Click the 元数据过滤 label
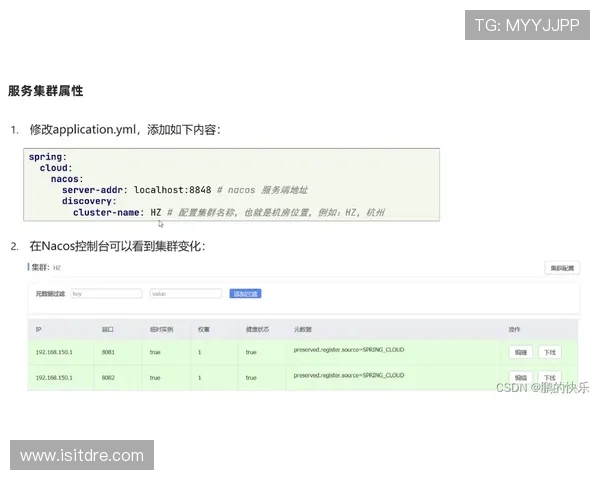Image resolution: width=600 pixels, height=480 pixels. [50, 294]
